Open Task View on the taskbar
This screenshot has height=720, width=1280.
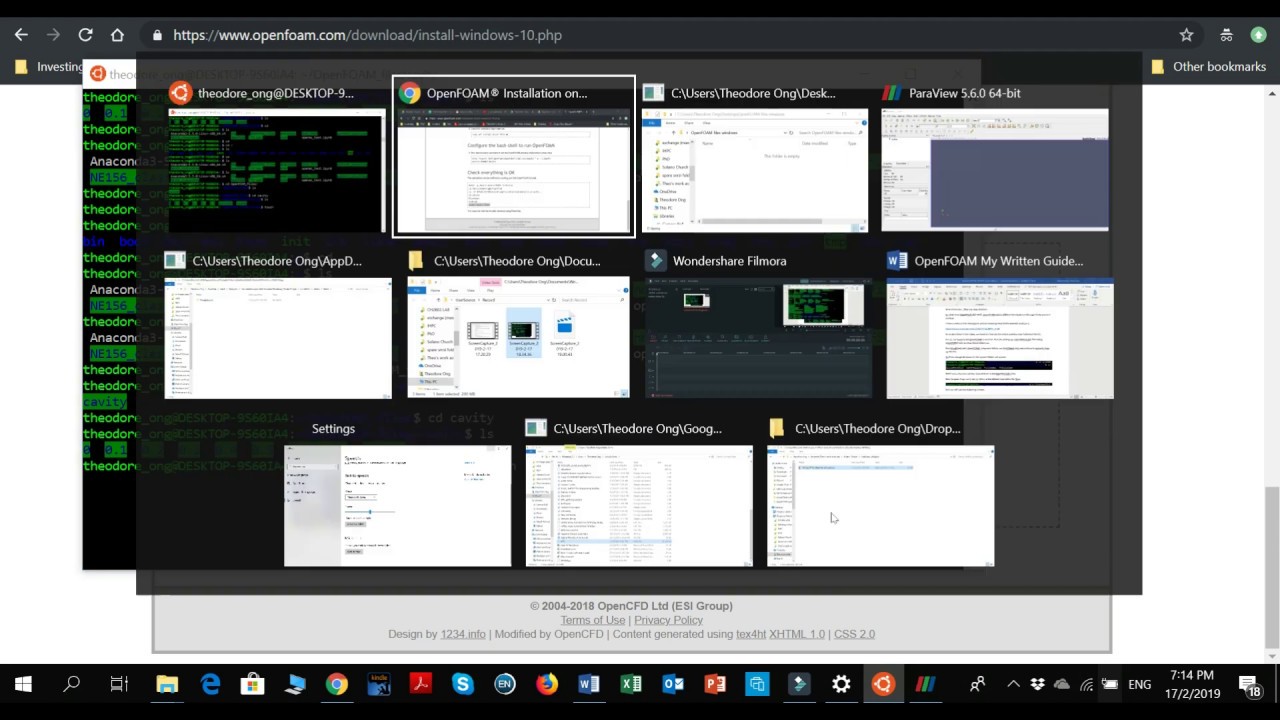coord(119,685)
